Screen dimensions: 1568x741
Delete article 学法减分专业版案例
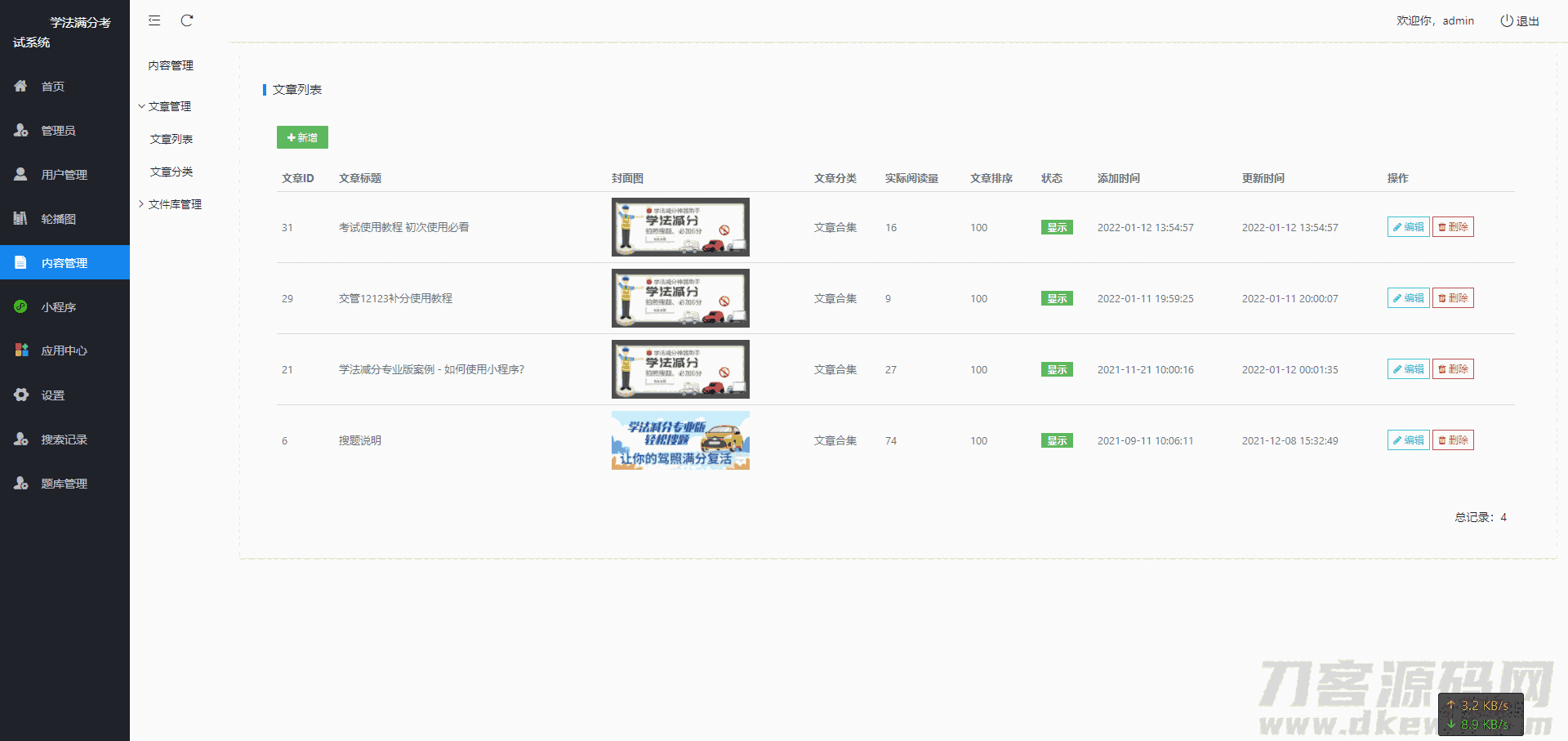coord(1453,369)
